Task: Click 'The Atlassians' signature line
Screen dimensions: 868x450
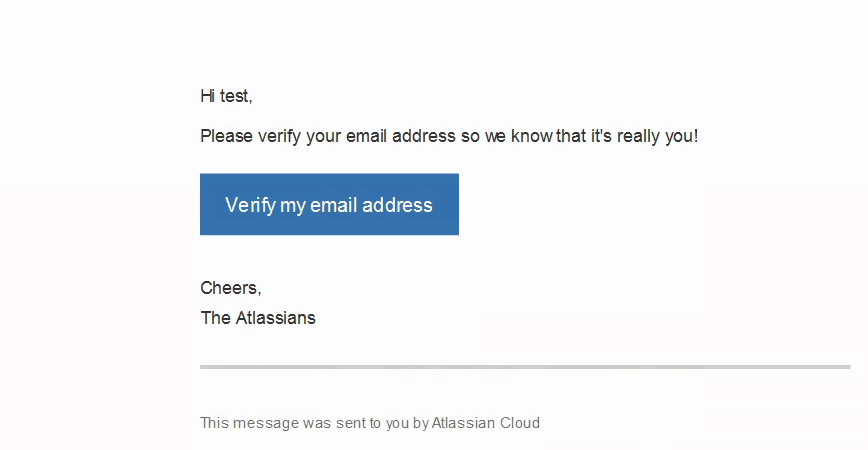Action: click(258, 318)
